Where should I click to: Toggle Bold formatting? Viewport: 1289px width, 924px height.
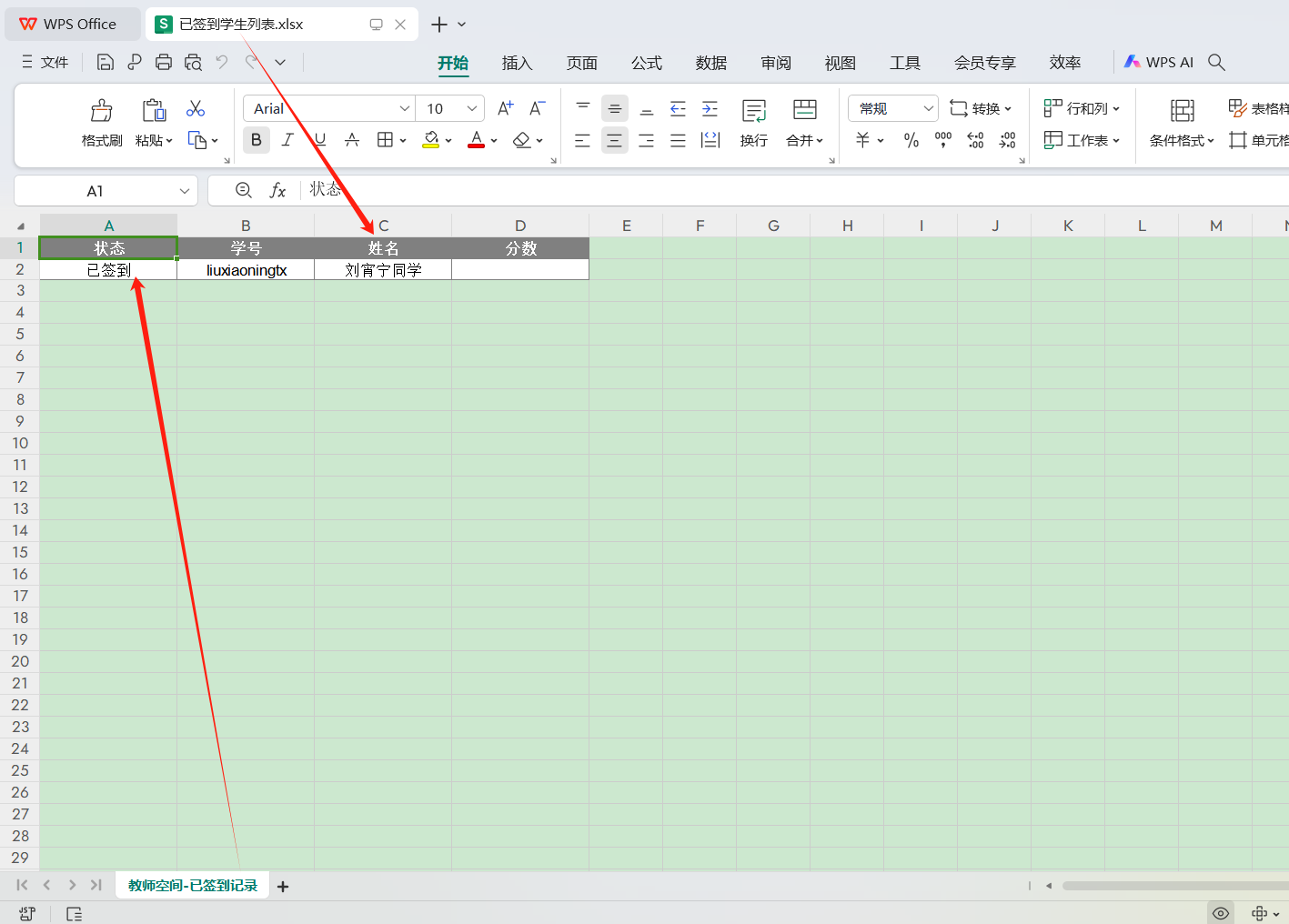pos(257,140)
